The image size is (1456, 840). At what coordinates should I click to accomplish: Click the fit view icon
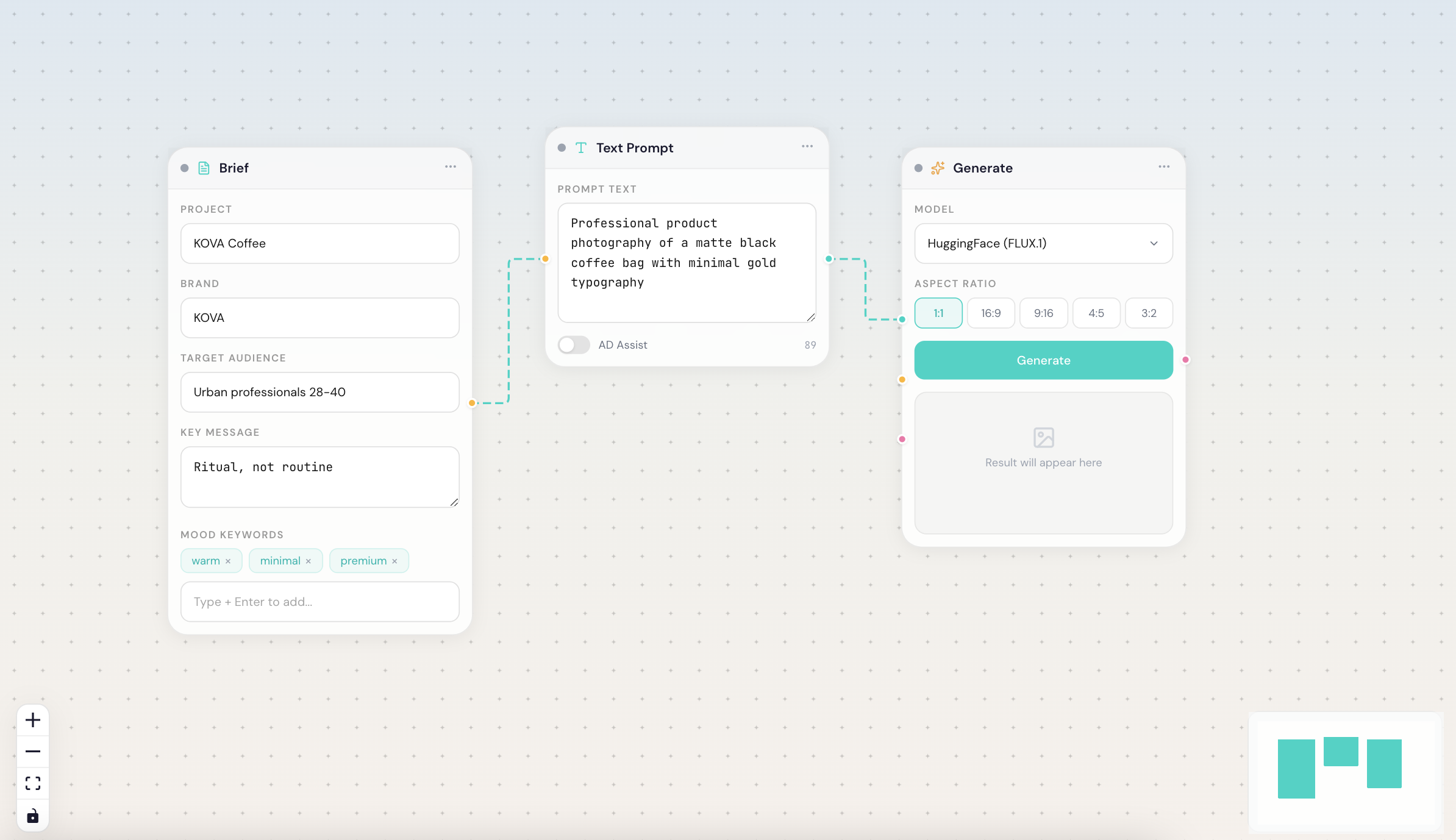pos(33,783)
